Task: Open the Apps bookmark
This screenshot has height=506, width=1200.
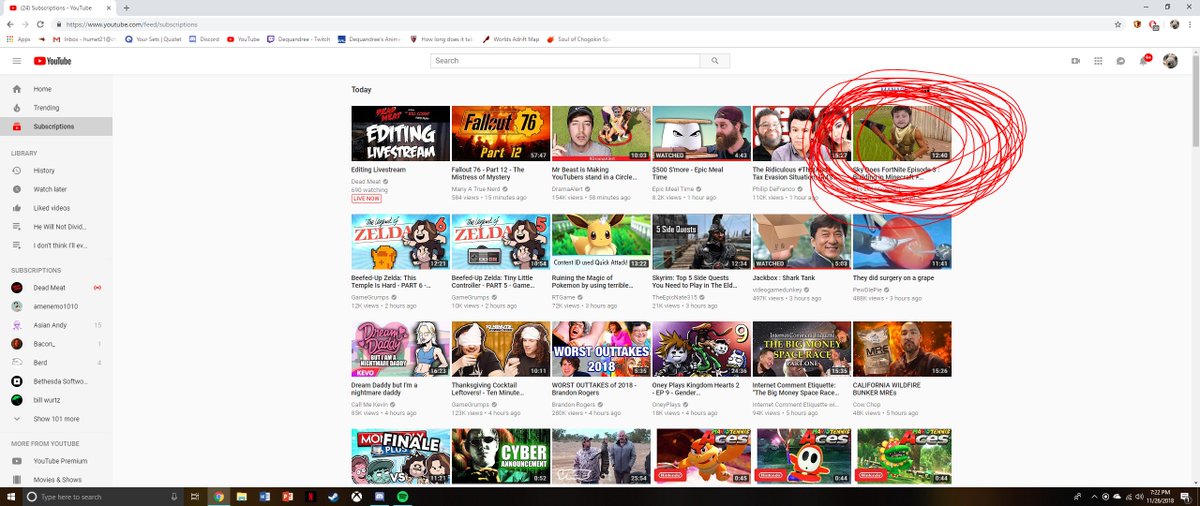Action: (18, 39)
